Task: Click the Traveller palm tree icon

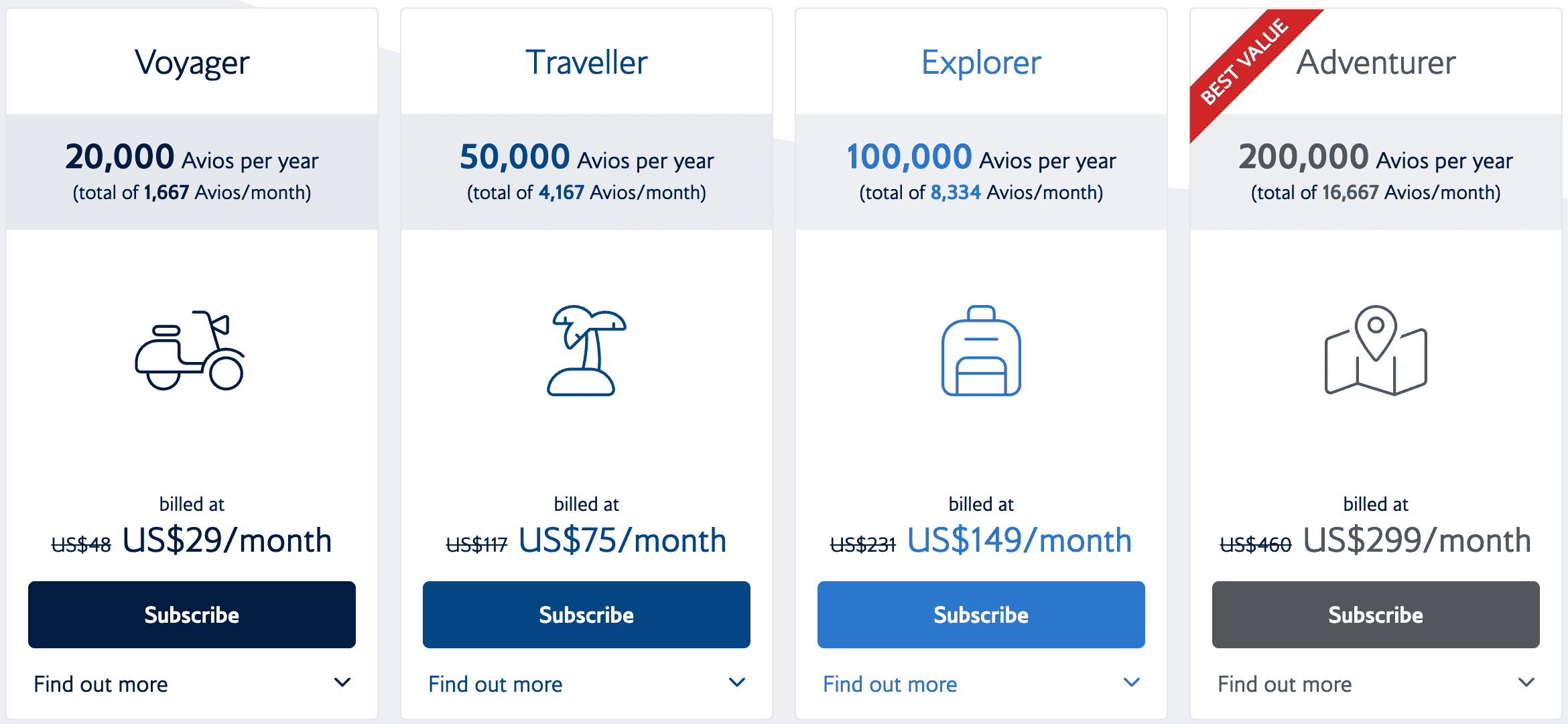Action: click(x=586, y=351)
